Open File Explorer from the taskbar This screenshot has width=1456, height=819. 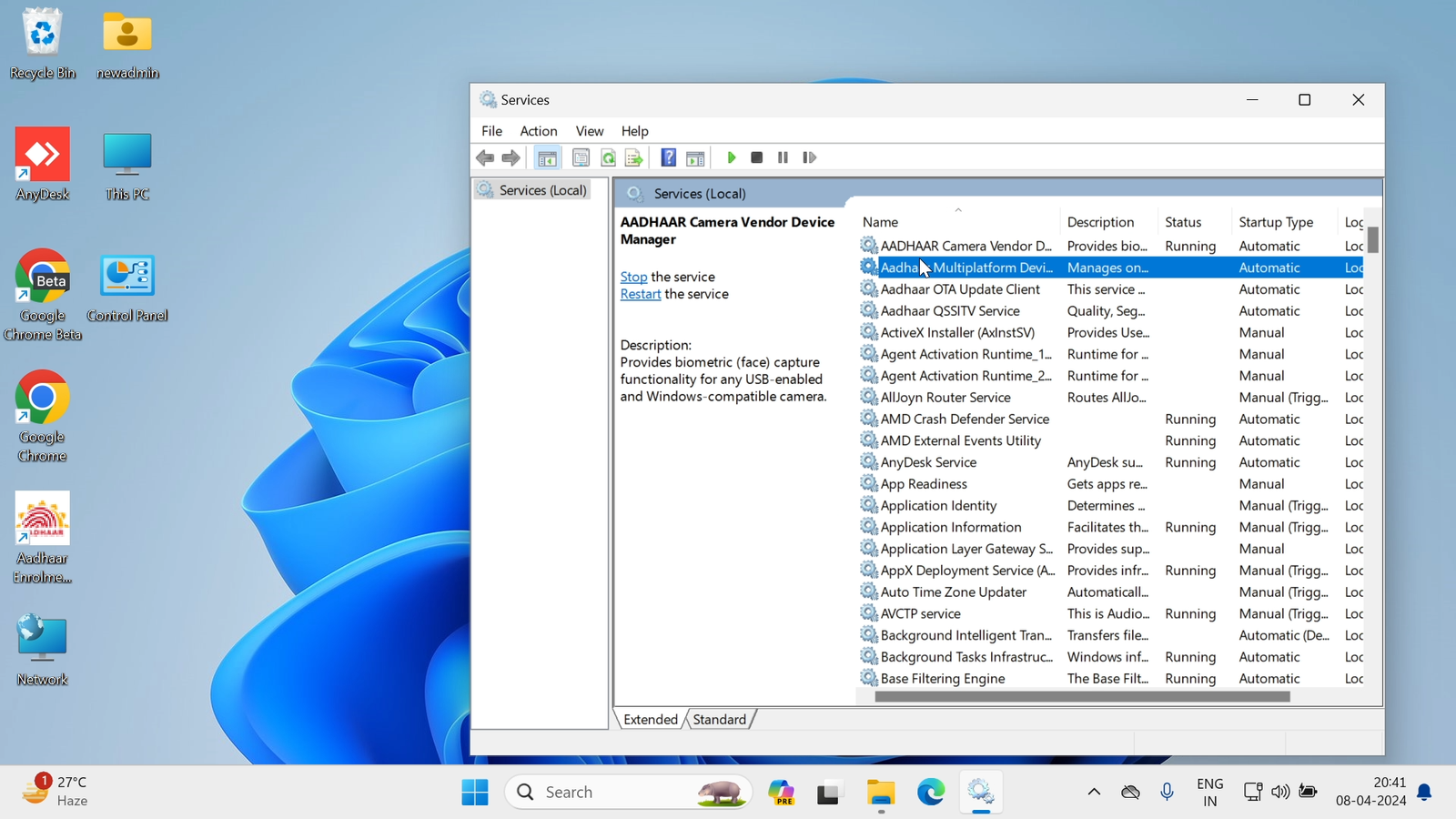pyautogui.click(x=881, y=793)
